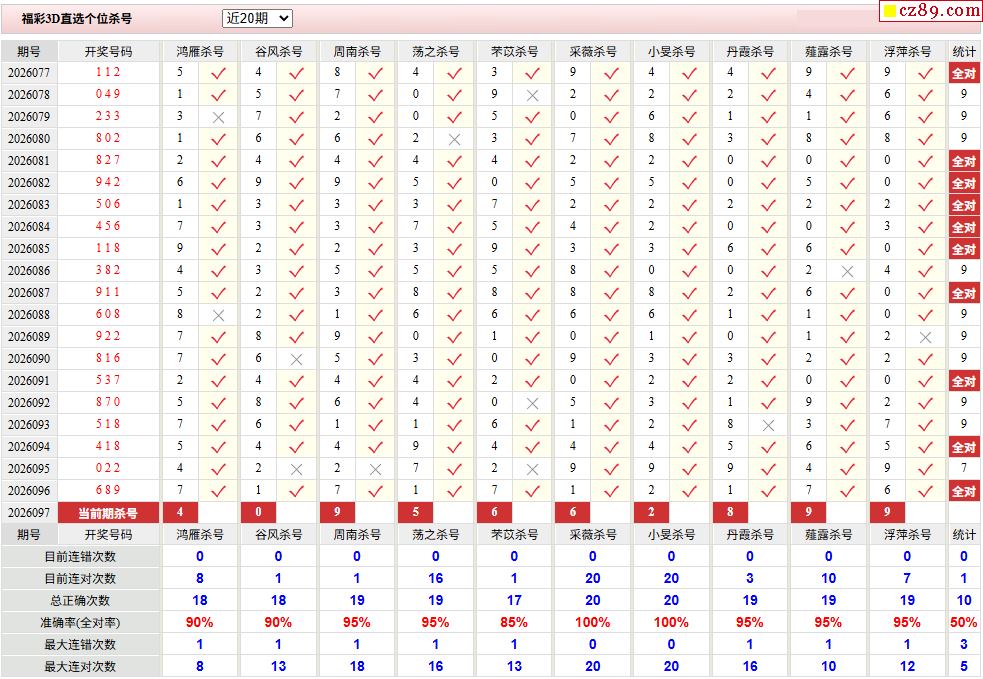Click the gray cross for 荡之杀号 in row 2026080
Viewport: 983px width, 679px height.
point(454,139)
